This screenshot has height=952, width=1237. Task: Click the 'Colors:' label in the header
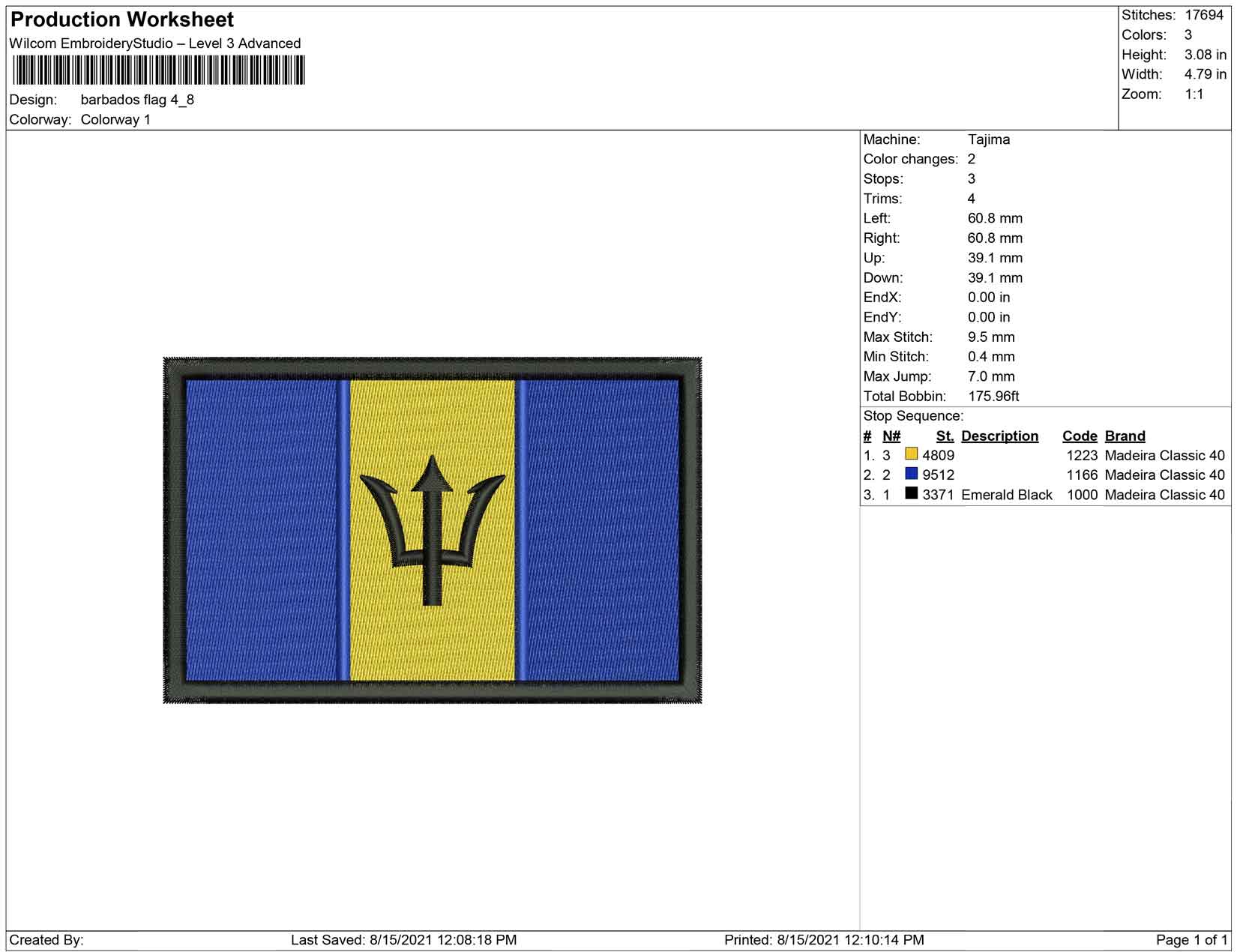[x=1144, y=35]
